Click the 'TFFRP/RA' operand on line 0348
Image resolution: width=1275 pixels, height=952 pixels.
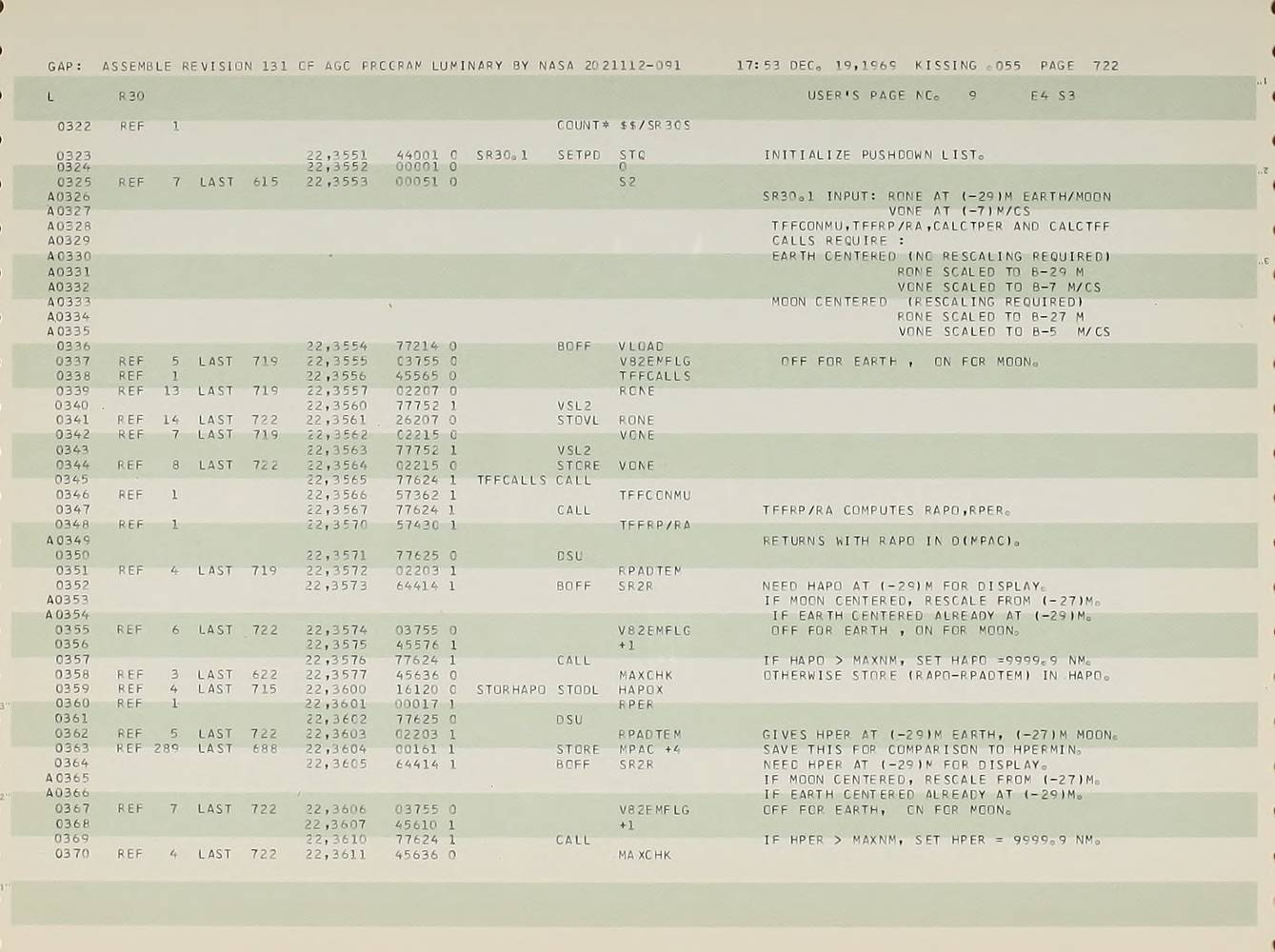pyautogui.click(x=655, y=525)
